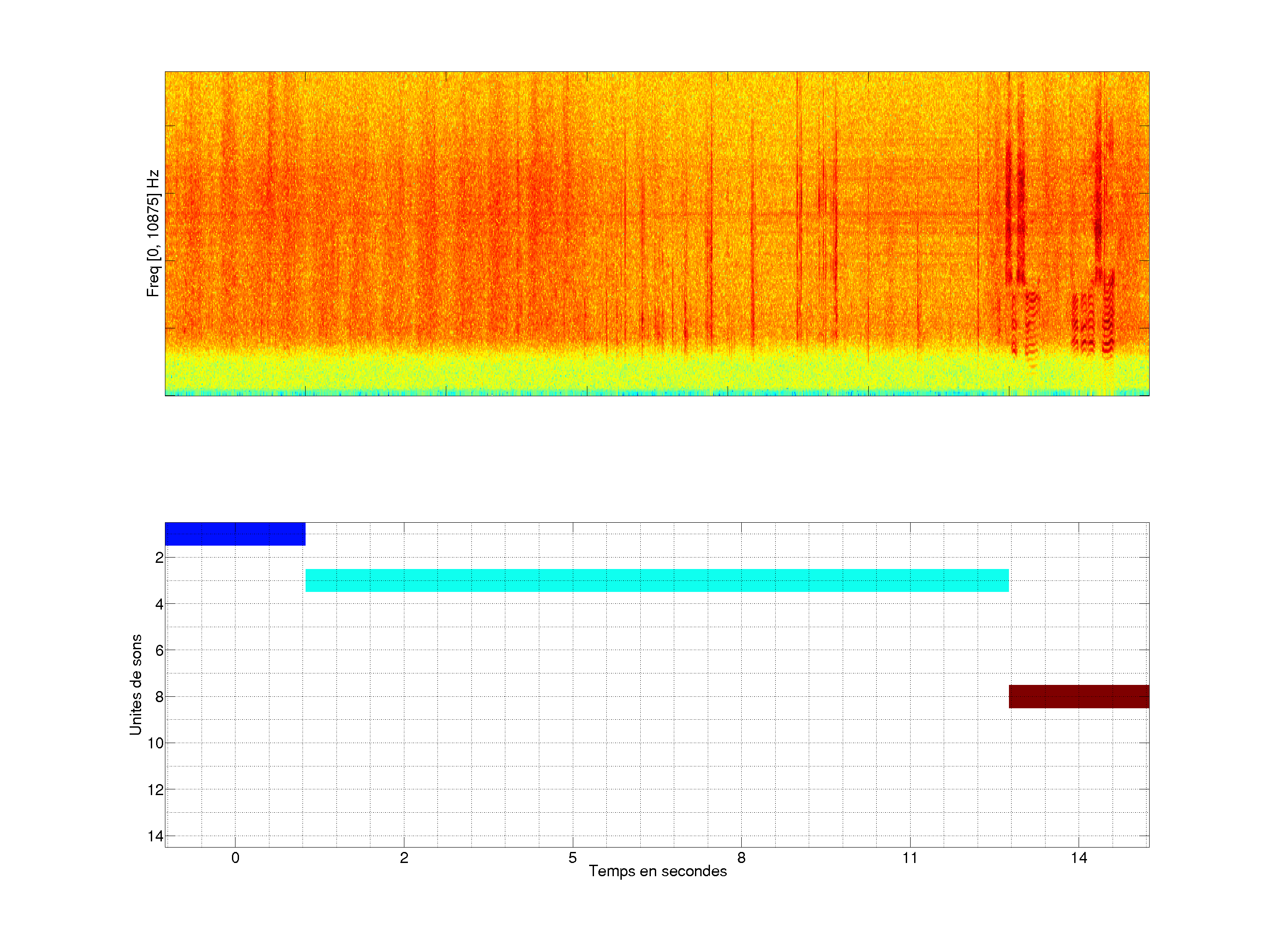Click time tick label 14 on horizontal axis
Image resolution: width=1270 pixels, height=952 pixels.
click(x=1079, y=858)
